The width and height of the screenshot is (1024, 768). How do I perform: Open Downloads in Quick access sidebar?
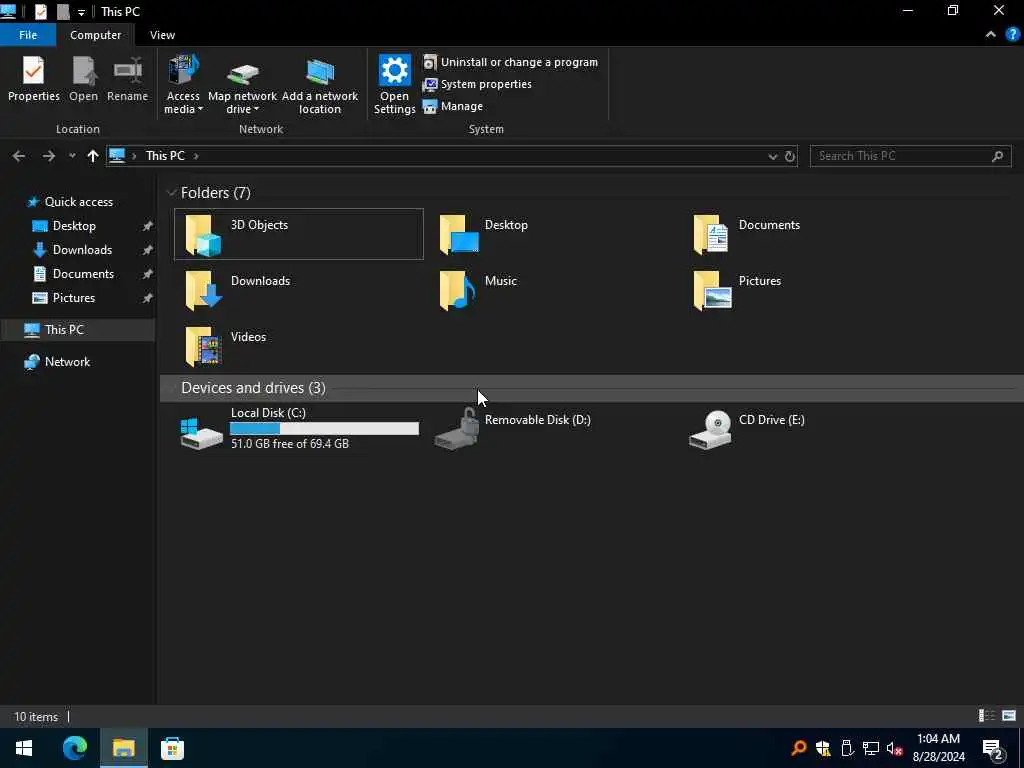click(82, 250)
